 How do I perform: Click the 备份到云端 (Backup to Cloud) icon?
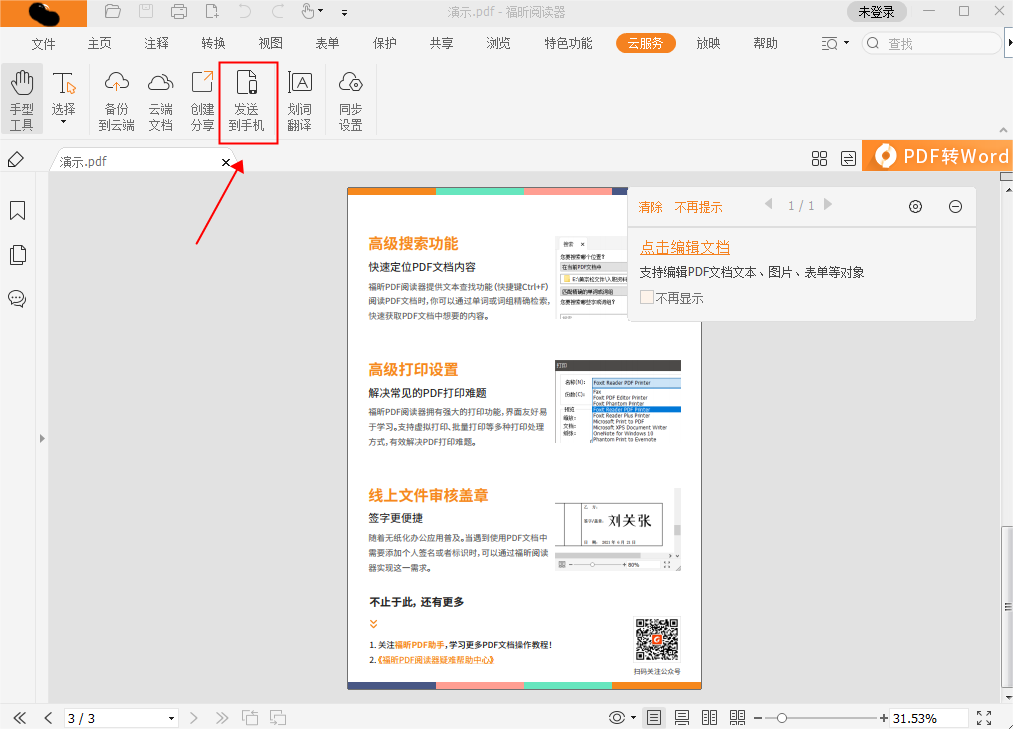coord(116,99)
